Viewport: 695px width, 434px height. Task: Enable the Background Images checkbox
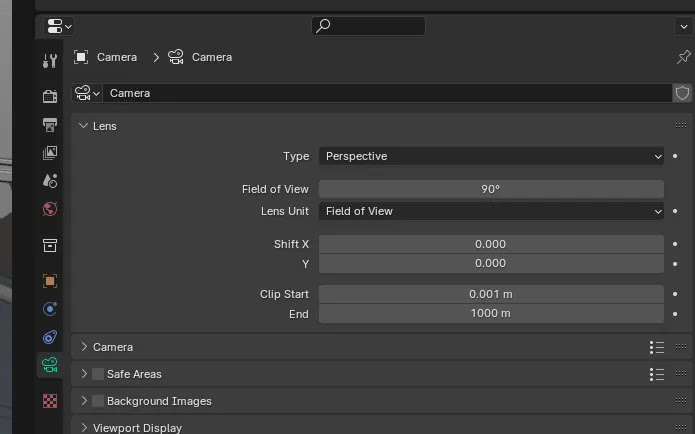[x=98, y=401]
